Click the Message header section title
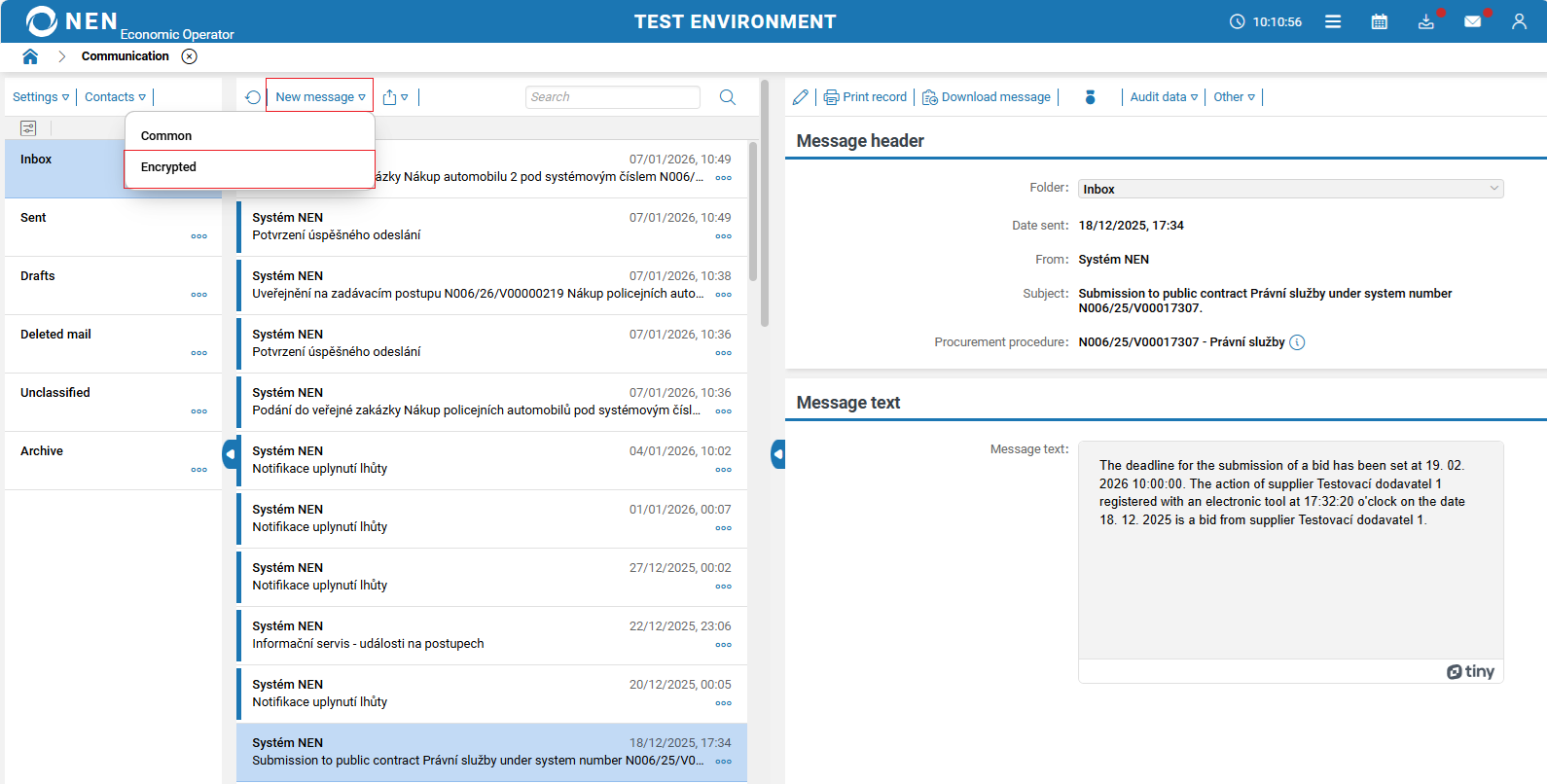The width and height of the screenshot is (1547, 784). (x=860, y=141)
